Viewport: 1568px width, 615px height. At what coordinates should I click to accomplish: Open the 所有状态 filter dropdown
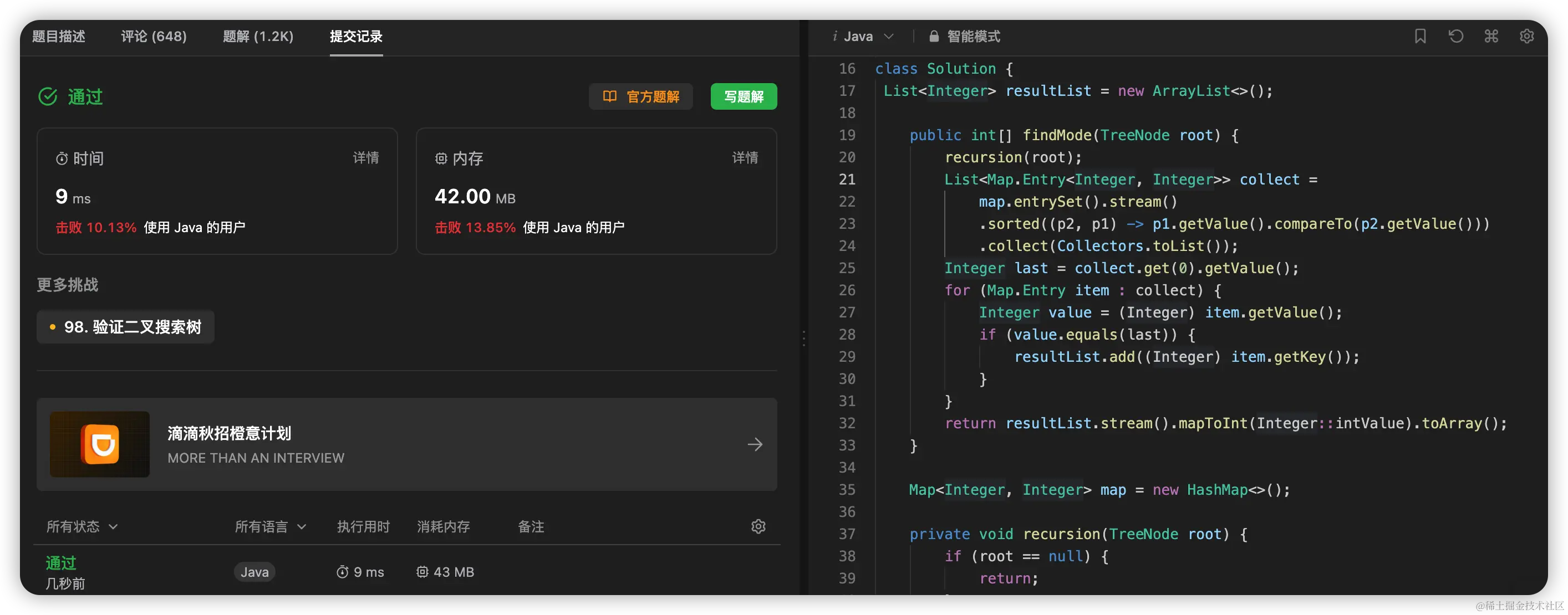coord(82,527)
